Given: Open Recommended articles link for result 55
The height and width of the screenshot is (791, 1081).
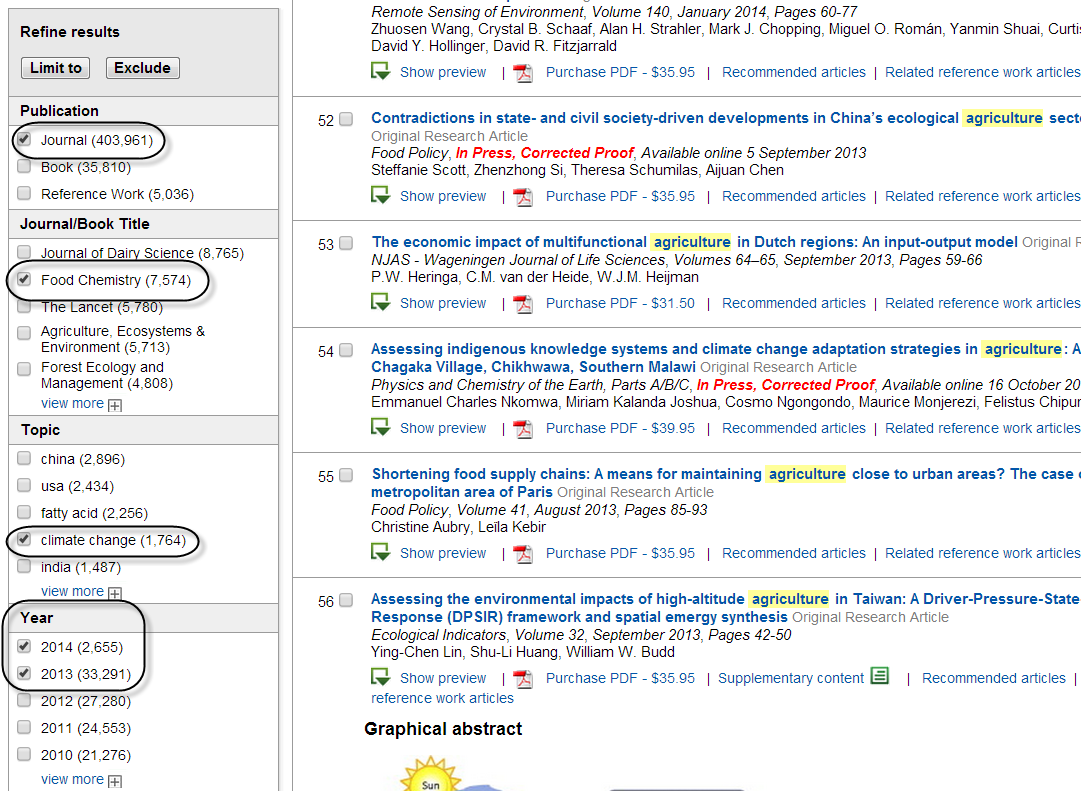Looking at the screenshot, I should [793, 553].
